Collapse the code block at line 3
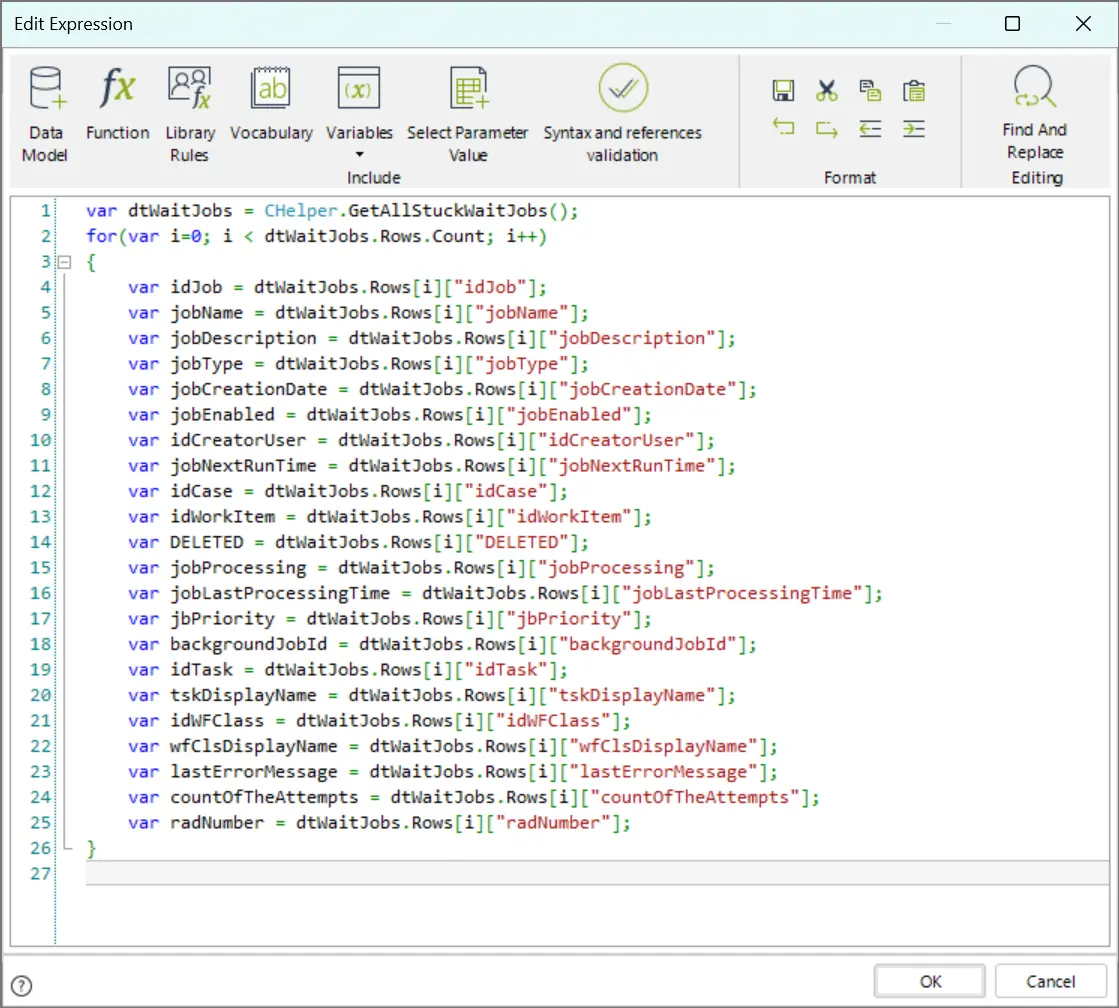 click(64, 262)
